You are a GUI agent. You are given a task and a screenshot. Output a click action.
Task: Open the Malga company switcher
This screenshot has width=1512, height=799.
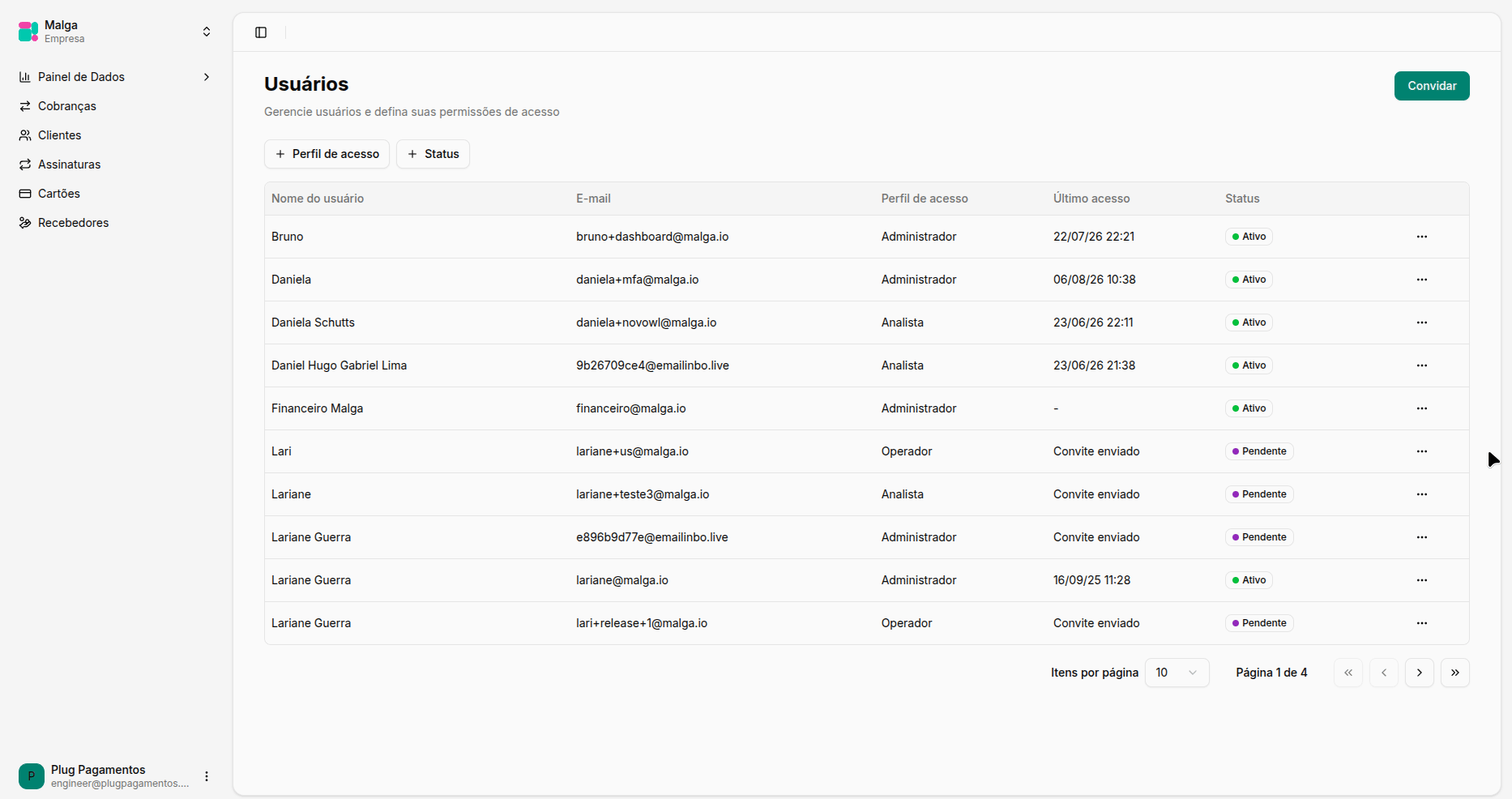[115, 32]
